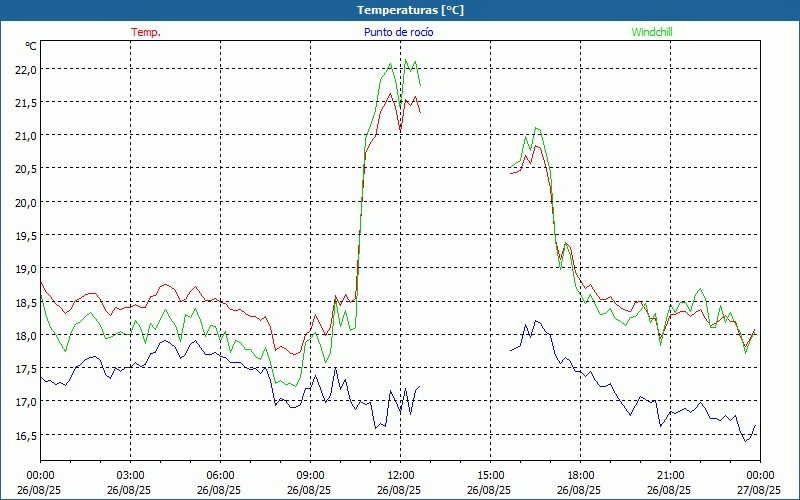Viewport: 800px width, 500px height.
Task: Click the '20,5' y-axis value
Action: pyautogui.click(x=26, y=169)
